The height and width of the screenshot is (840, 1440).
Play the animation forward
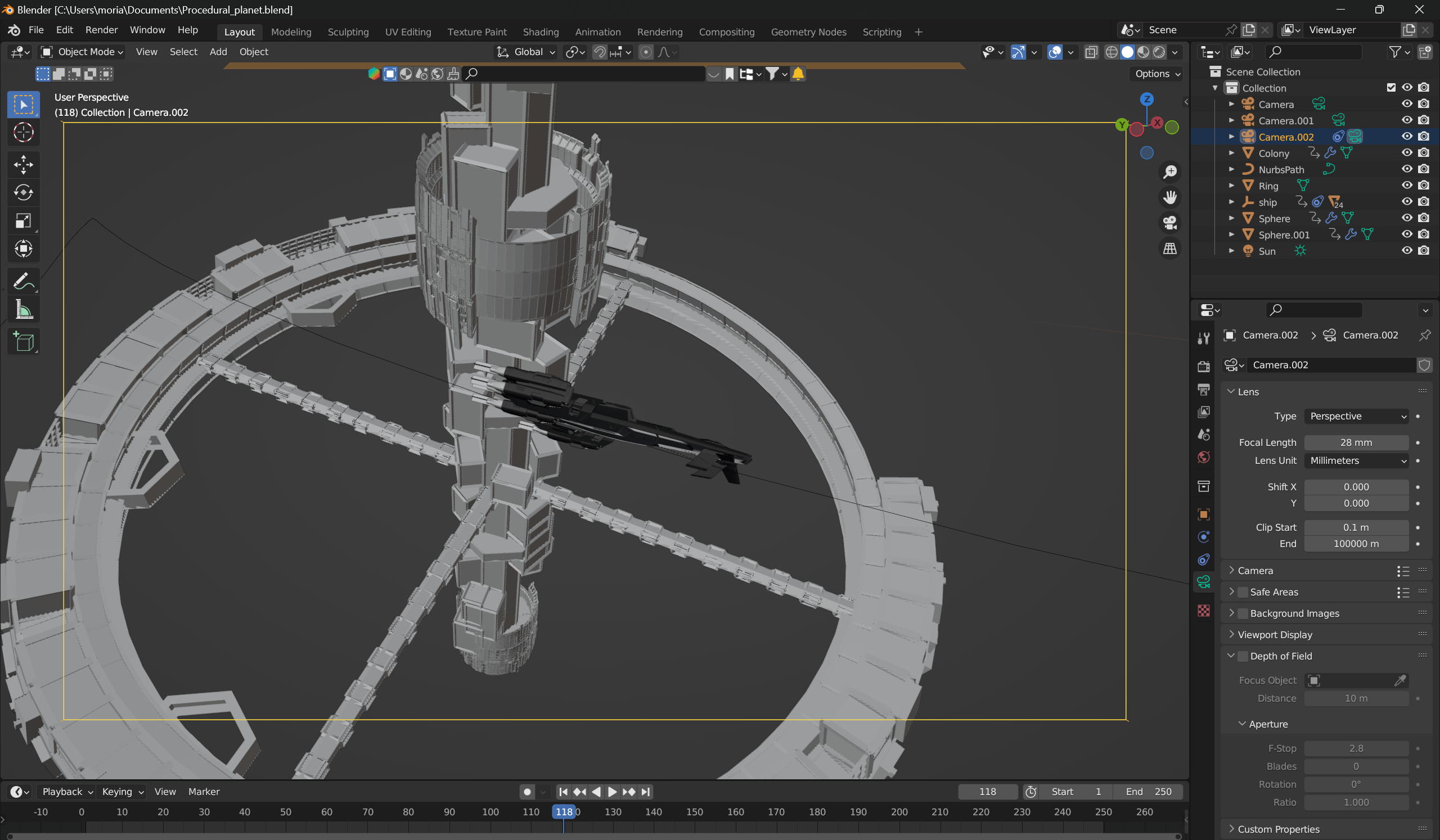(x=611, y=792)
